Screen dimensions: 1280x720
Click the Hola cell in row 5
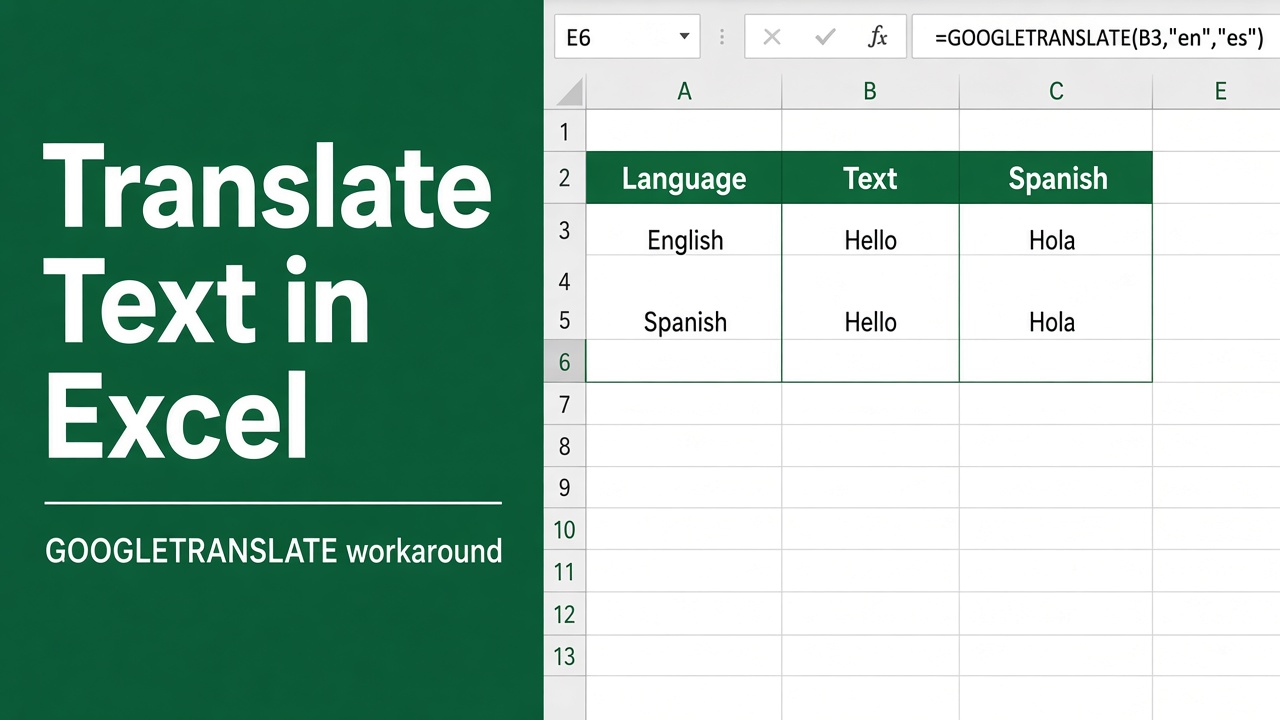click(1056, 321)
